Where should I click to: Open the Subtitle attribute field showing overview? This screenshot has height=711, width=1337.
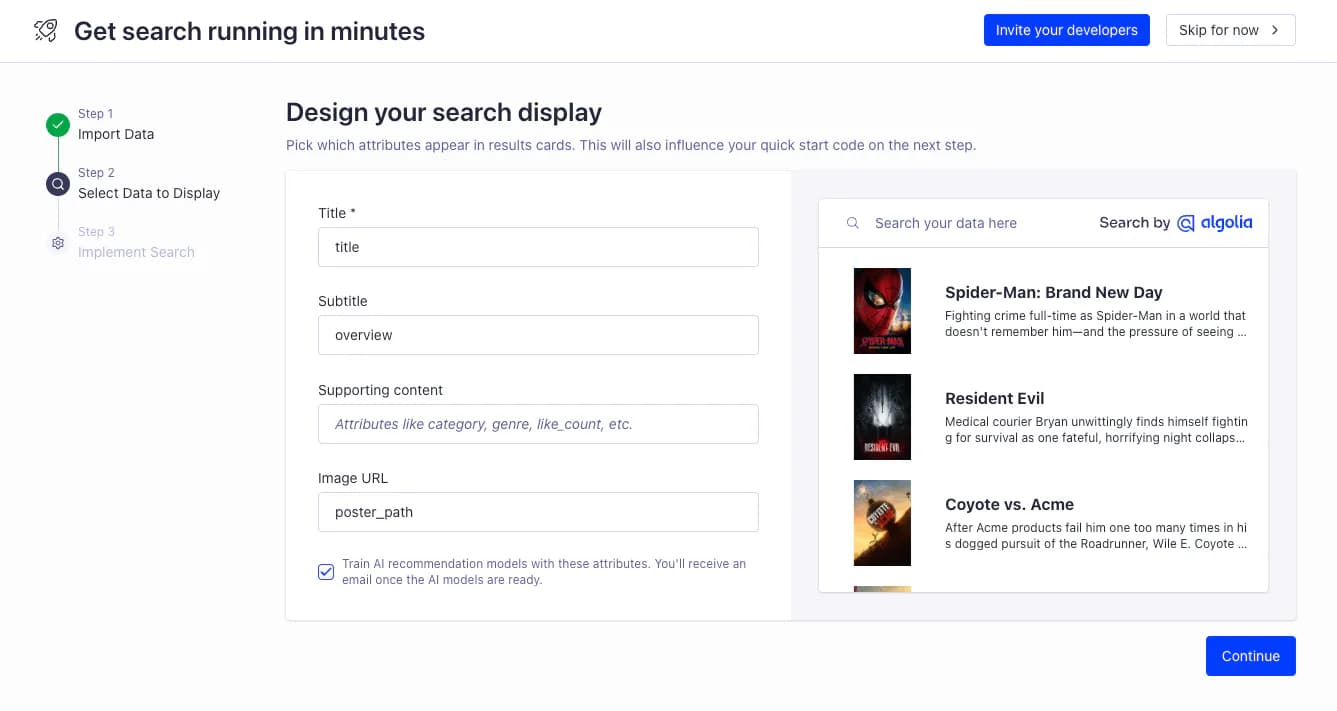(x=538, y=335)
